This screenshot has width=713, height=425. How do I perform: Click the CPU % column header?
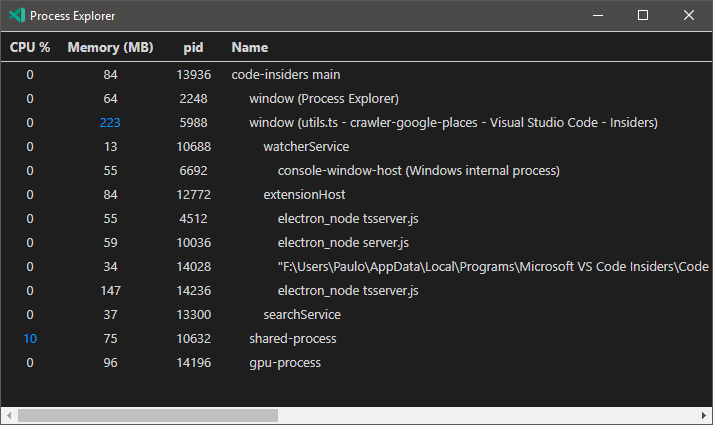click(x=30, y=47)
